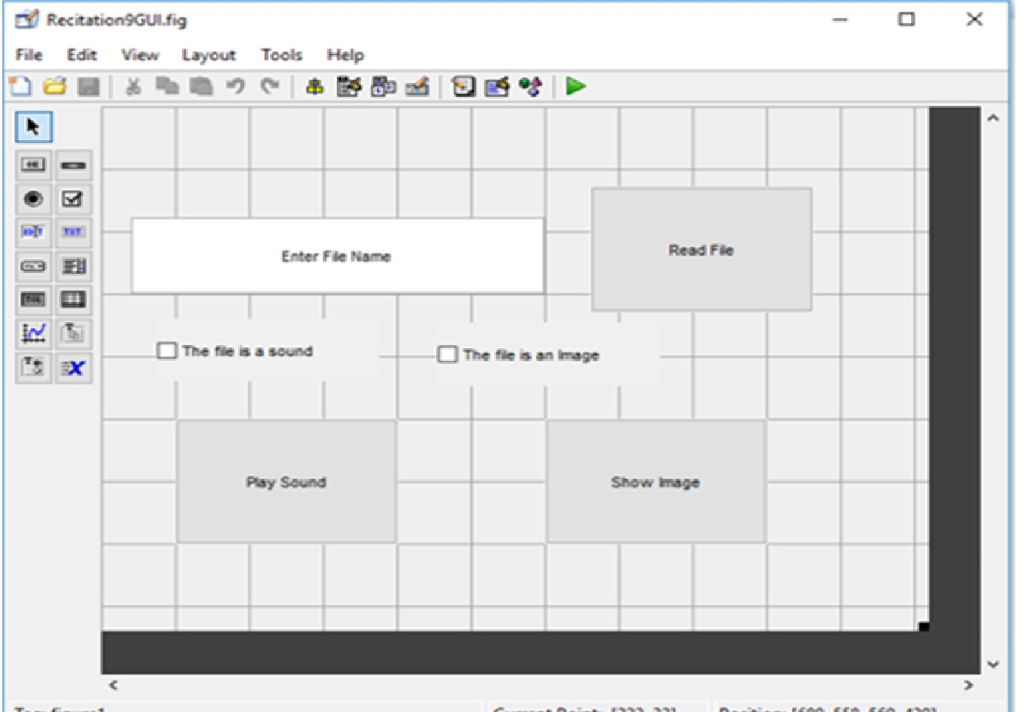1024x712 pixels.
Task: Click inside the 'Enter File Name' text field
Action: coord(338,255)
